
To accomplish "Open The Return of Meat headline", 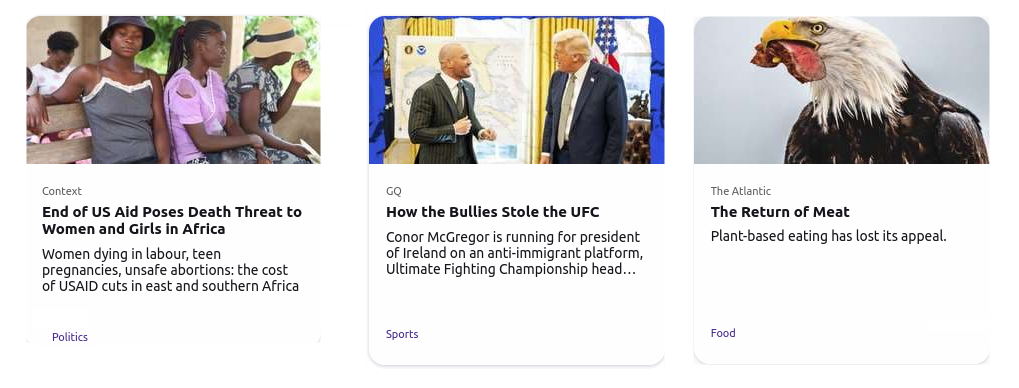I will click(780, 212).
